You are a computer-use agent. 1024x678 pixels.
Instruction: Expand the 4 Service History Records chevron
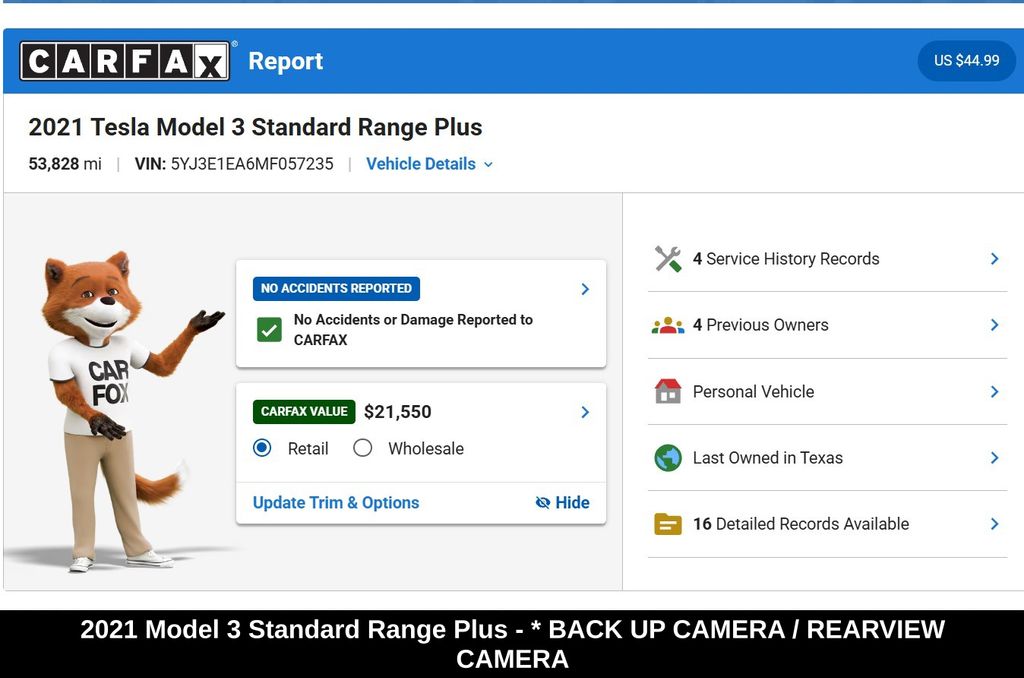click(994, 259)
